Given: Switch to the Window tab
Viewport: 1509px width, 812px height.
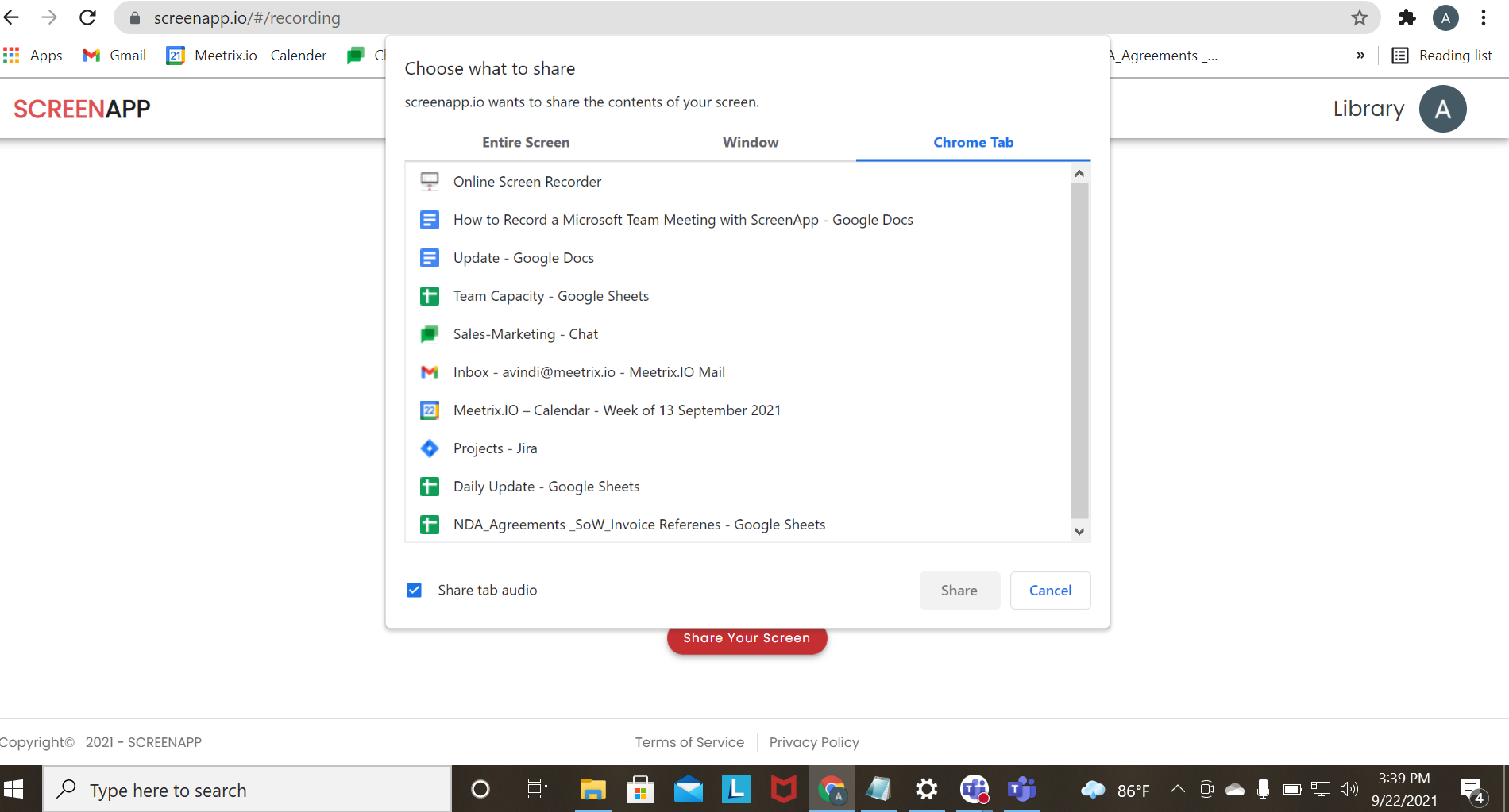Looking at the screenshot, I should click(x=750, y=142).
